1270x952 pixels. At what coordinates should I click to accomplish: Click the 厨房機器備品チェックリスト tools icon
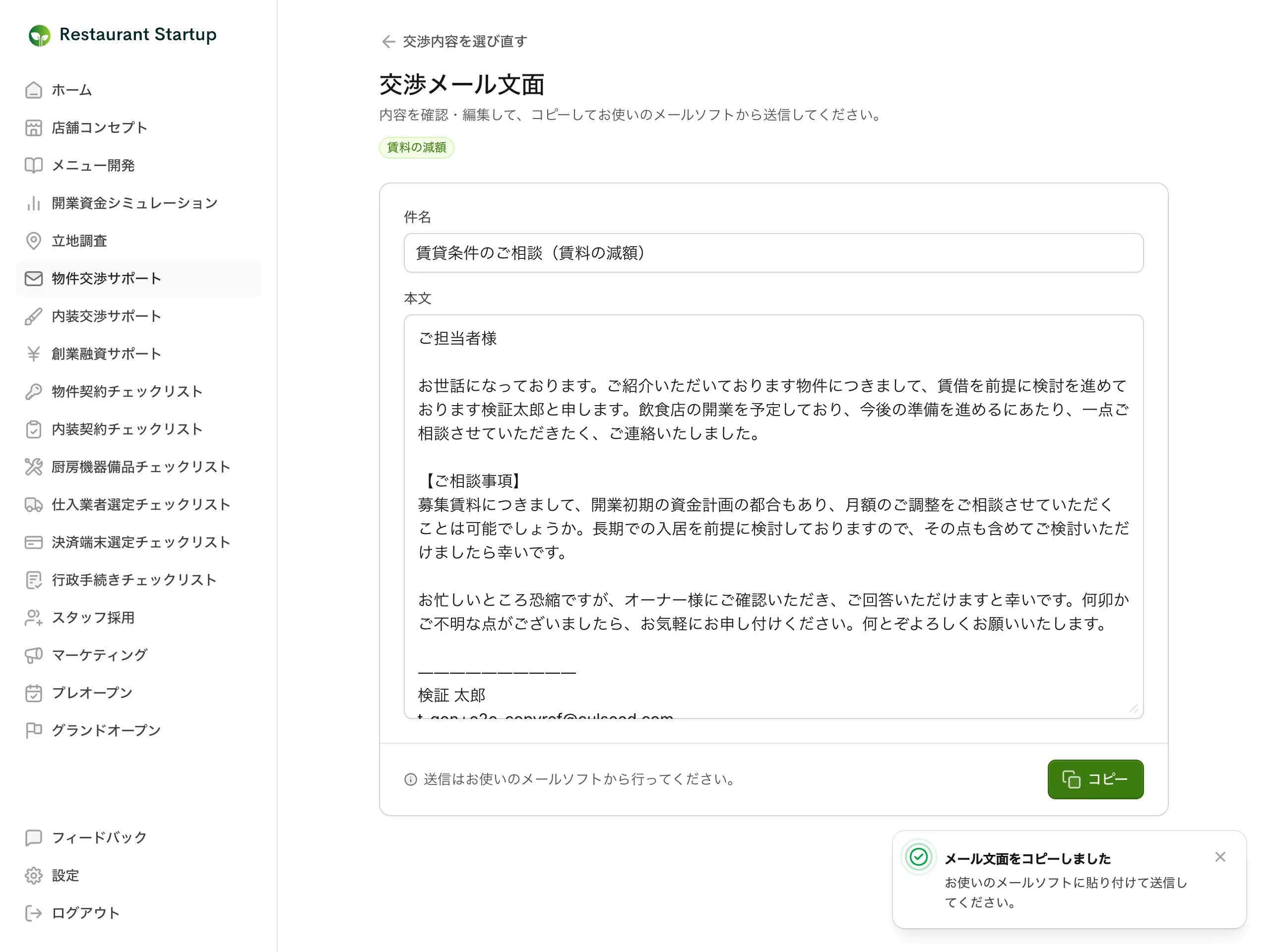34,467
